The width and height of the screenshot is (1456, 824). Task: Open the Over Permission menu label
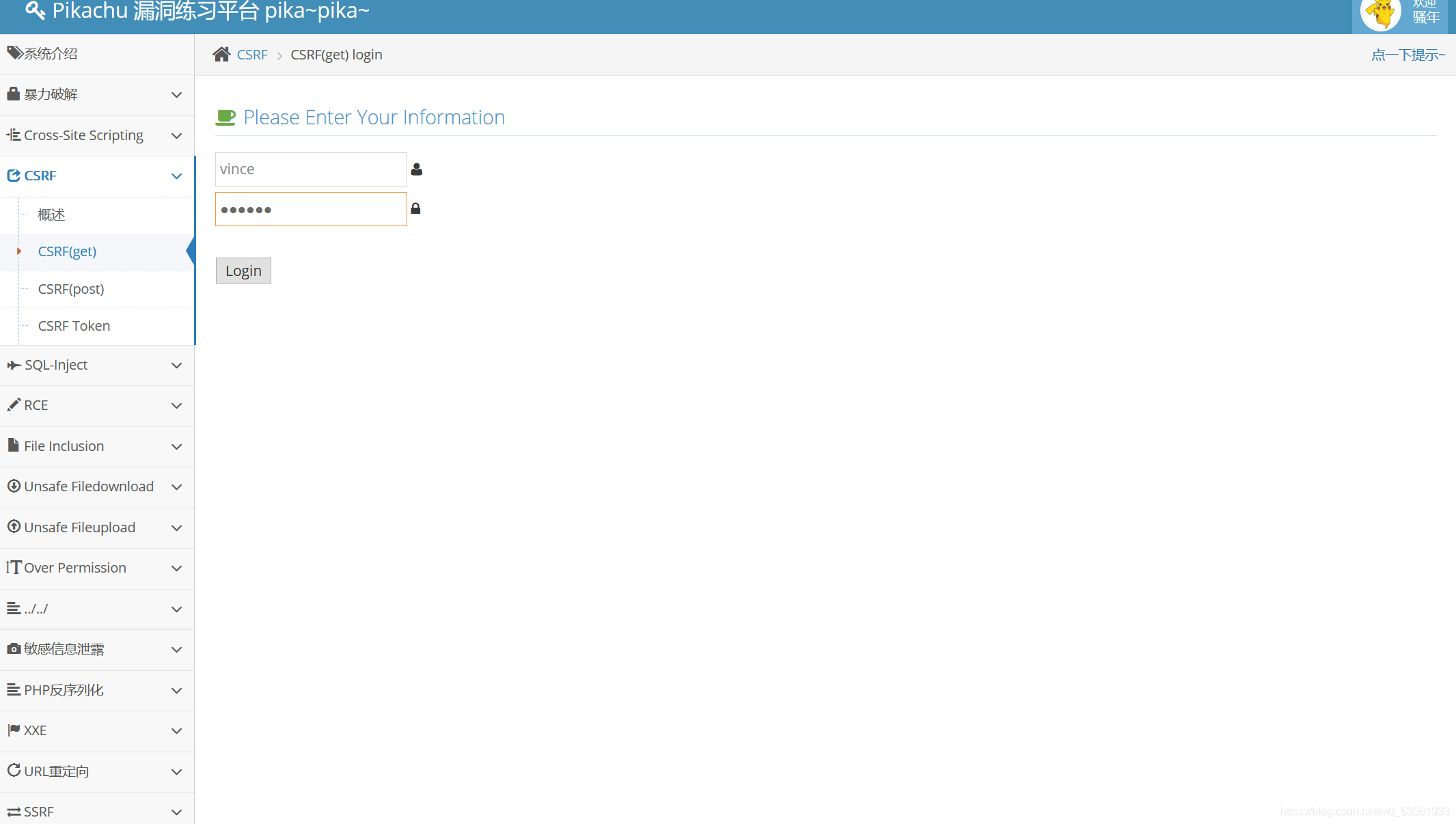point(75,568)
